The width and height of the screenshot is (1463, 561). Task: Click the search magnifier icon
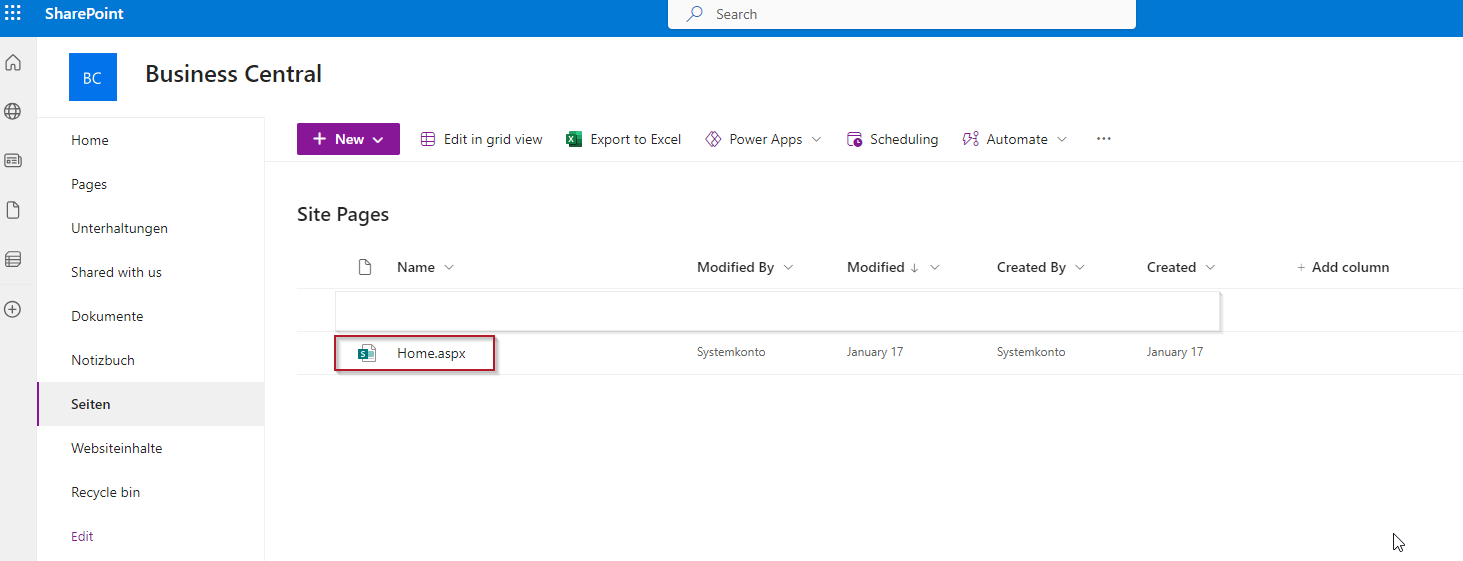click(x=695, y=14)
